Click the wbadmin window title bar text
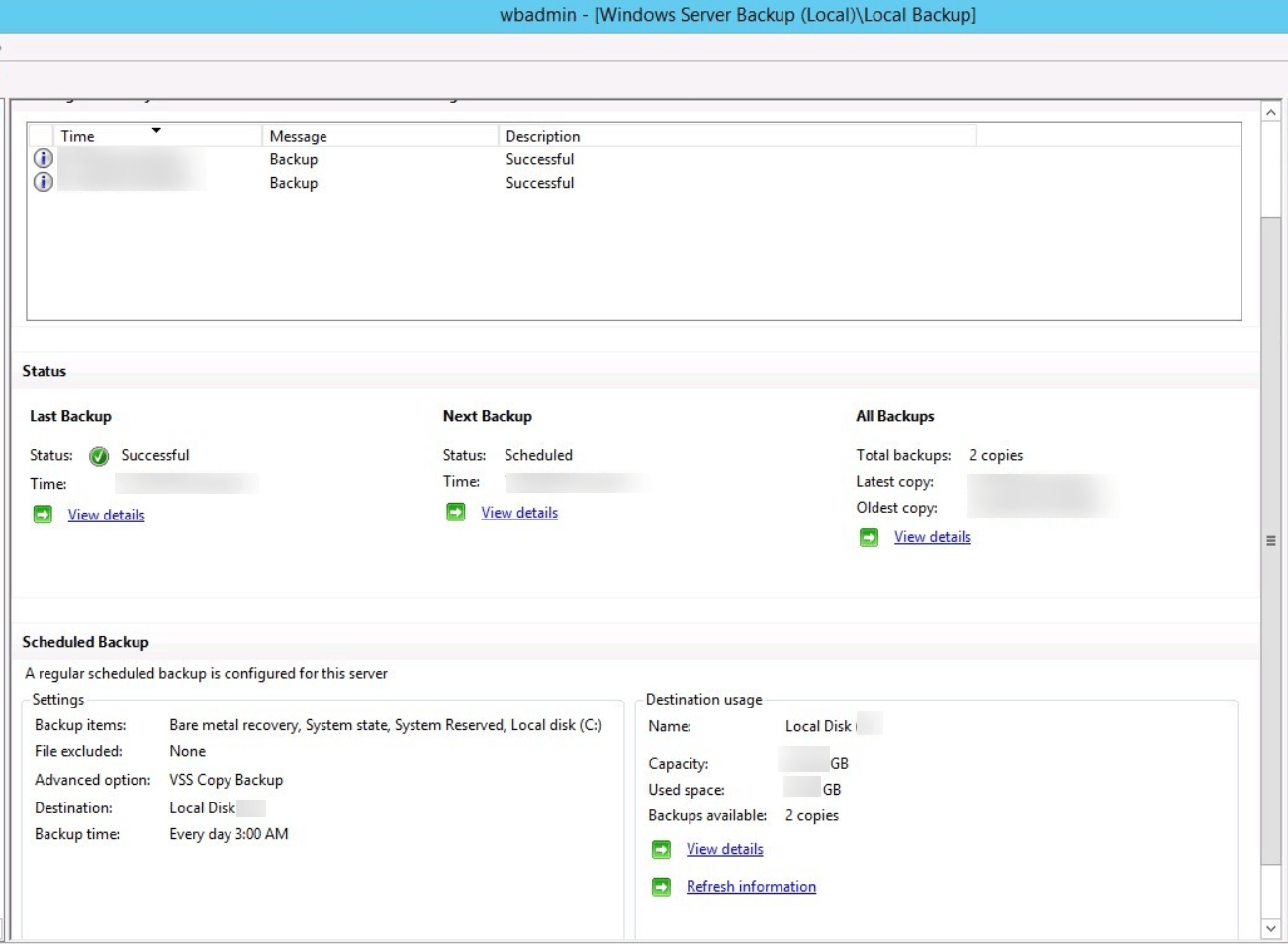The image size is (1288, 944). (738, 15)
